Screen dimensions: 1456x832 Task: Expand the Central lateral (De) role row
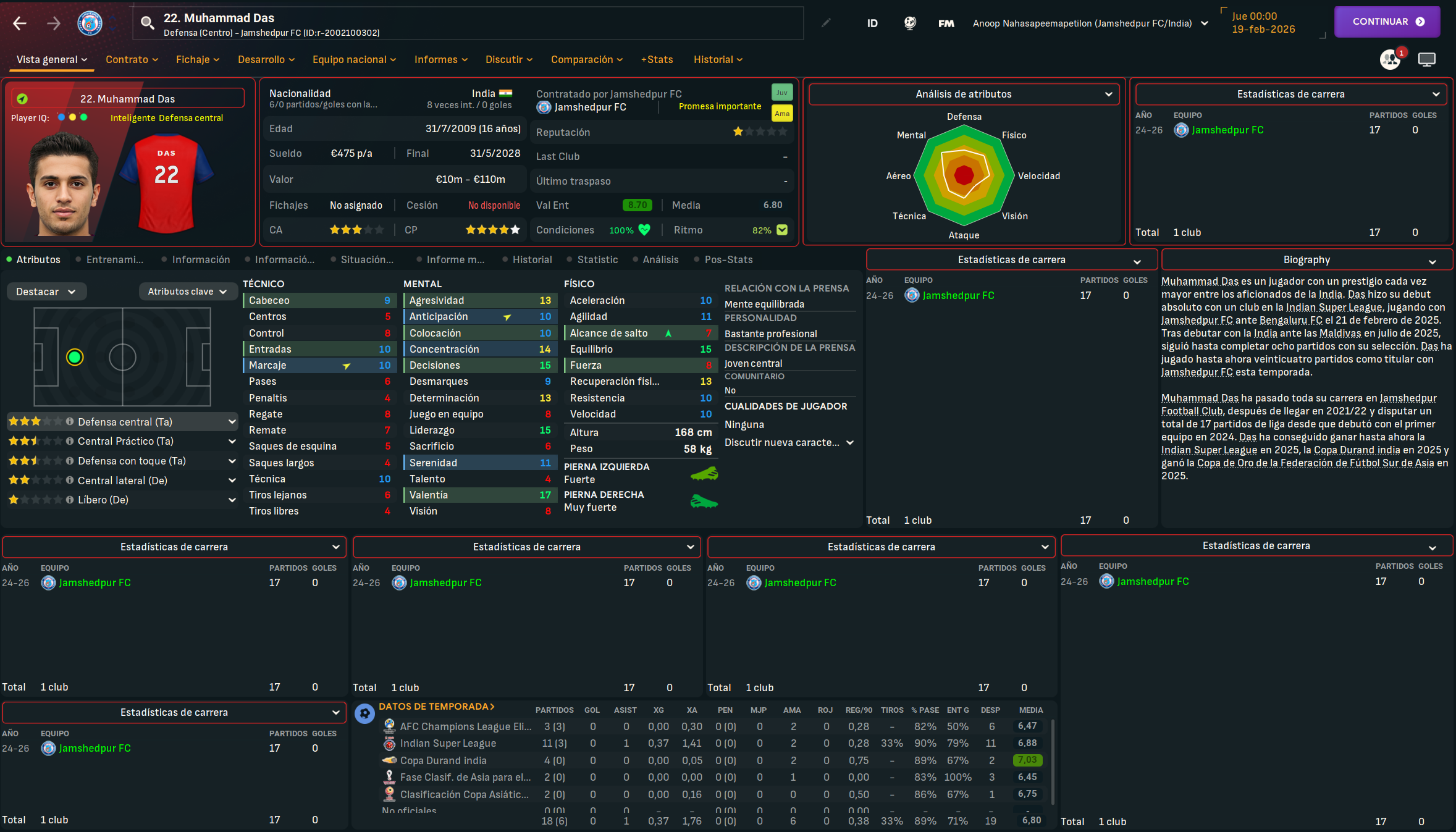click(x=122, y=480)
